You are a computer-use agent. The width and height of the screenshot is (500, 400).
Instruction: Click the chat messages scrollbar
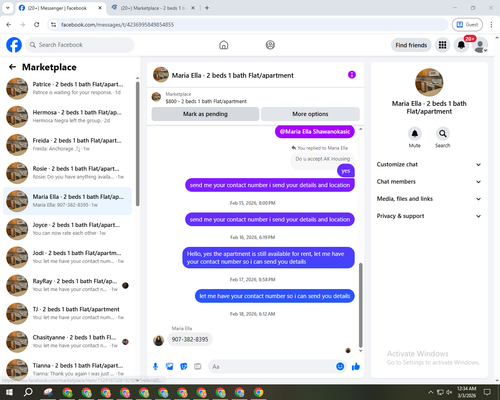360,305
